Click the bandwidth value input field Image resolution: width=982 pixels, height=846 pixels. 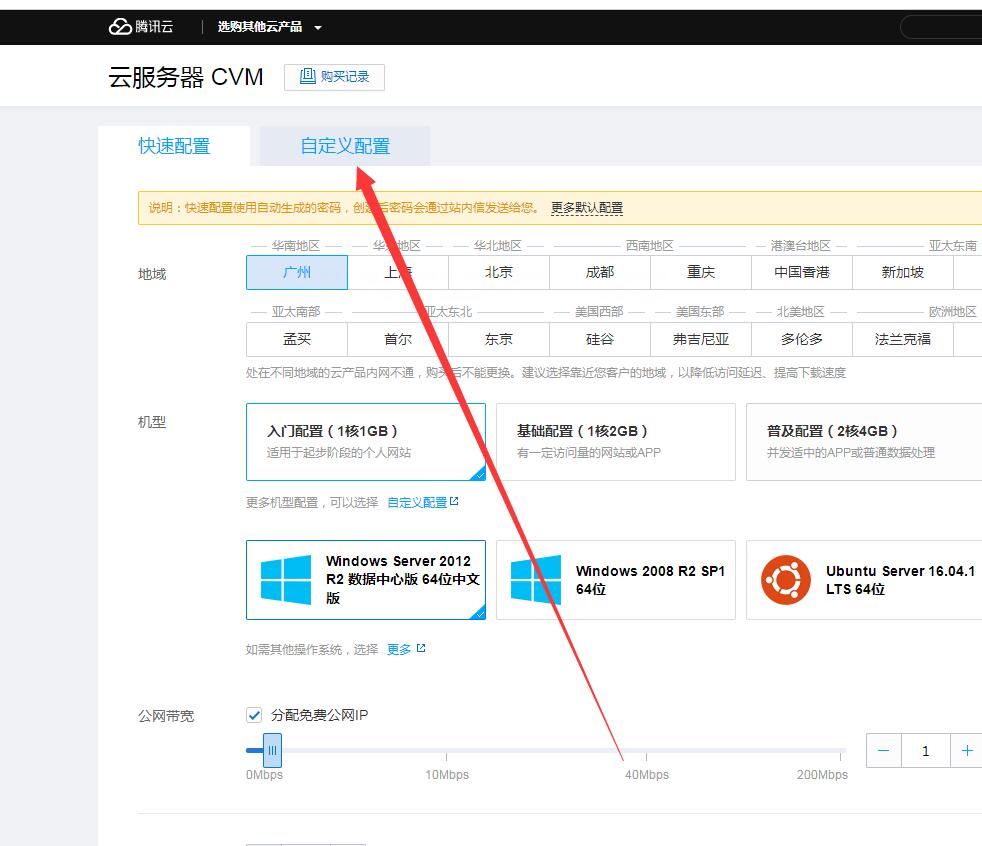click(925, 751)
